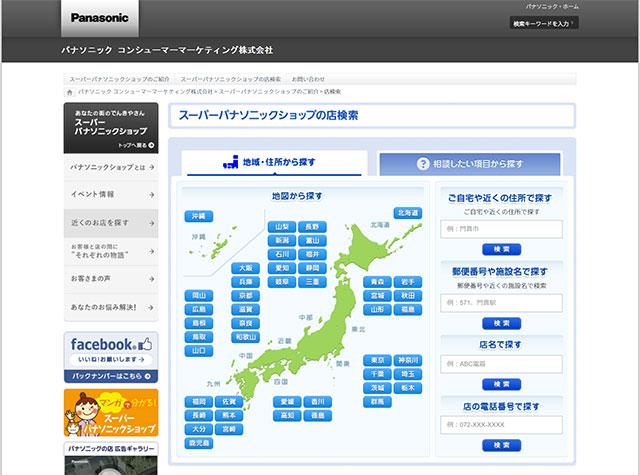This screenshot has width=640, height=475.
Task: Click the Panasonic logo
Action: [x=100, y=18]
